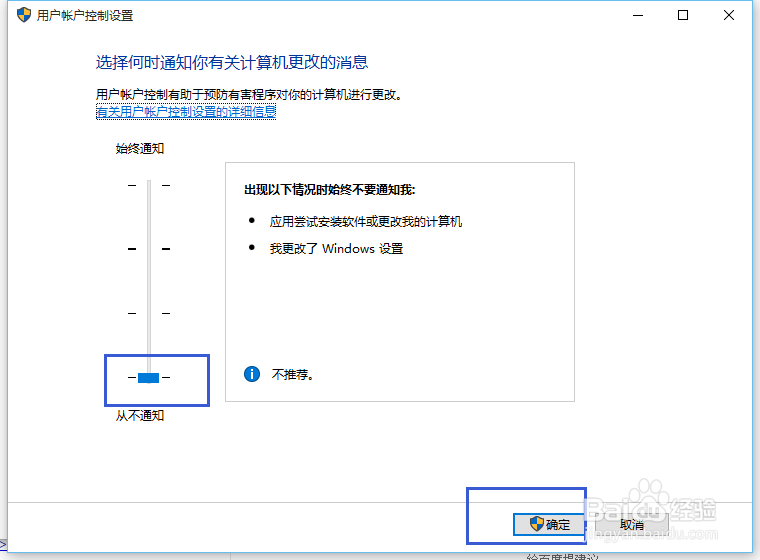Click window title 用户帐户控制设置

click(x=85, y=16)
